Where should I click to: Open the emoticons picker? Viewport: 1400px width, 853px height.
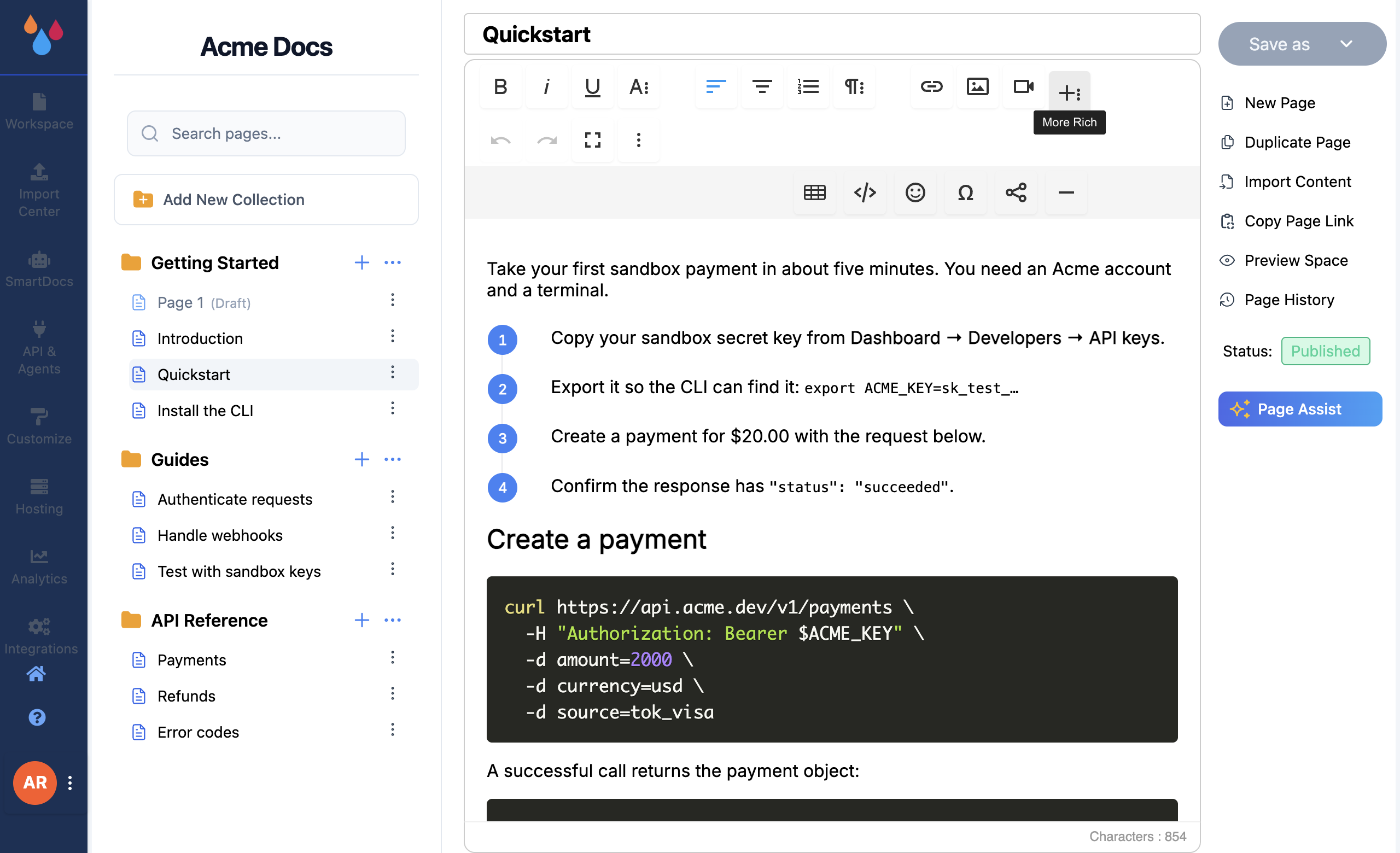coord(915,192)
